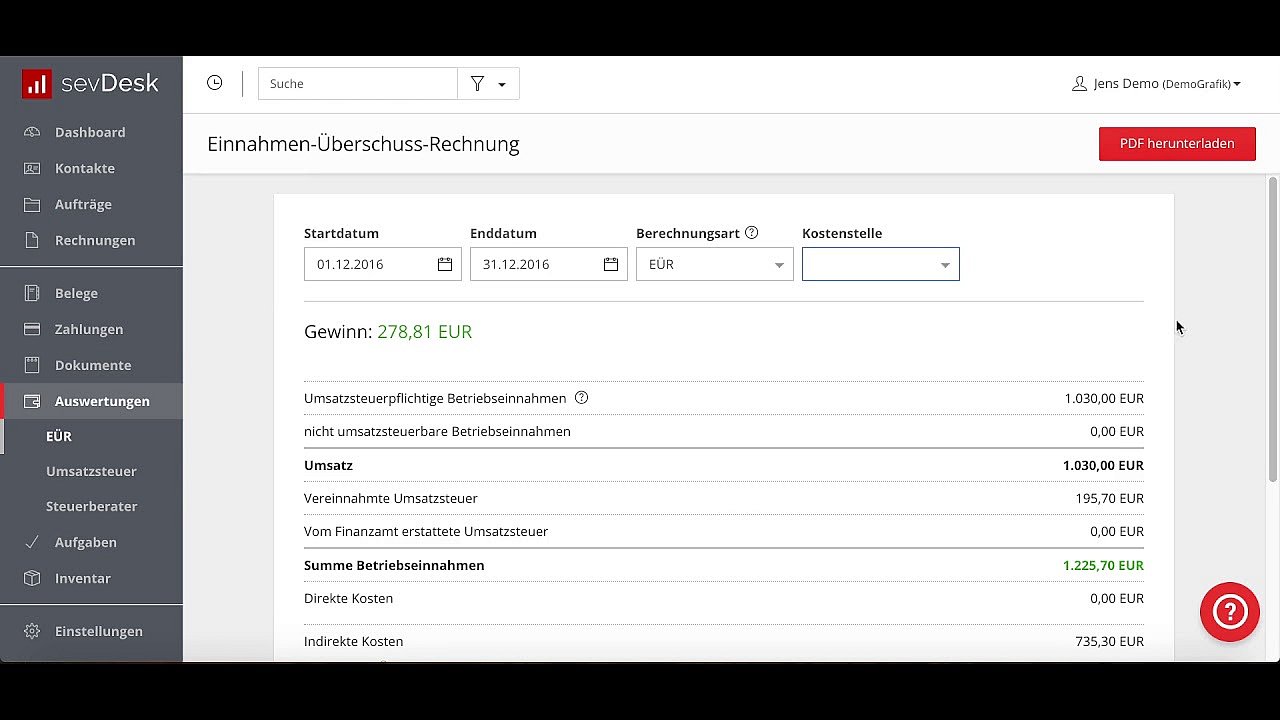The height and width of the screenshot is (720, 1280).
Task: Open the Dashboard page from the sidebar
Action: pyautogui.click(x=90, y=132)
